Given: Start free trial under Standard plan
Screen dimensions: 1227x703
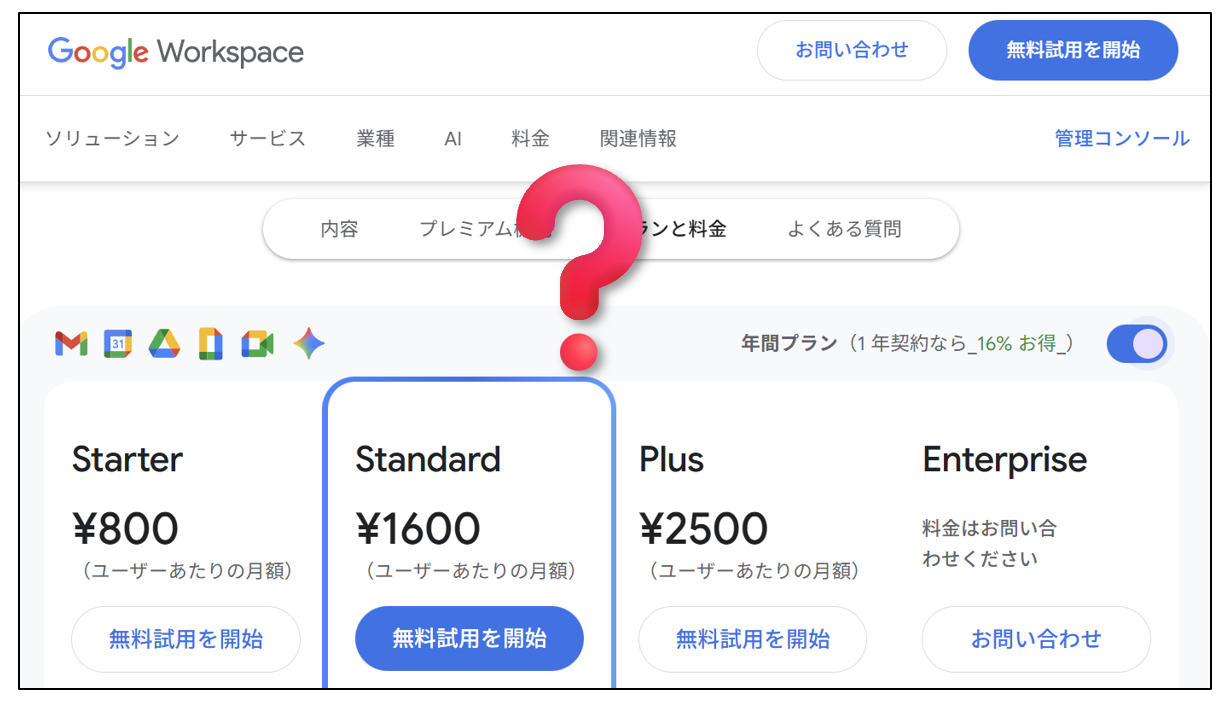Looking at the screenshot, I should click(469, 638).
